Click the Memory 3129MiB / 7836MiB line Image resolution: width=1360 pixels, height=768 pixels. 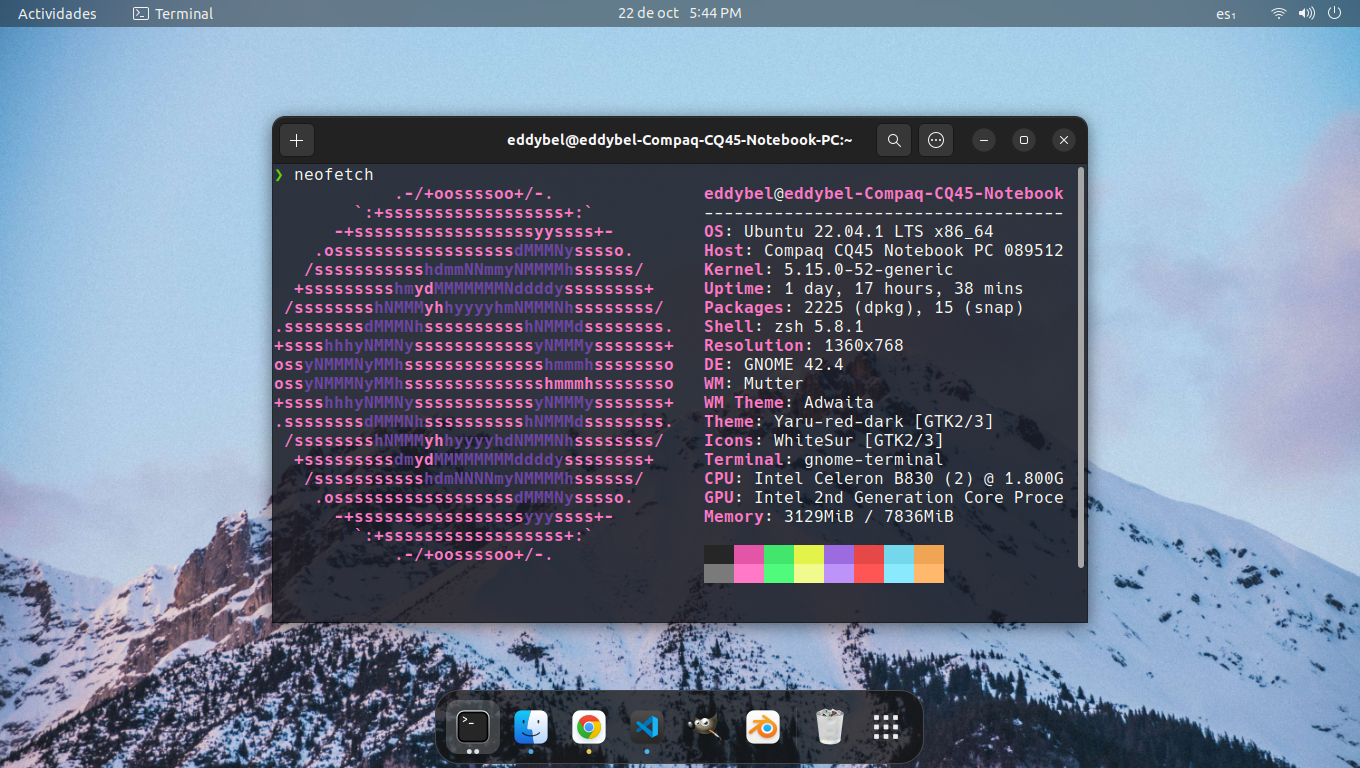click(829, 517)
